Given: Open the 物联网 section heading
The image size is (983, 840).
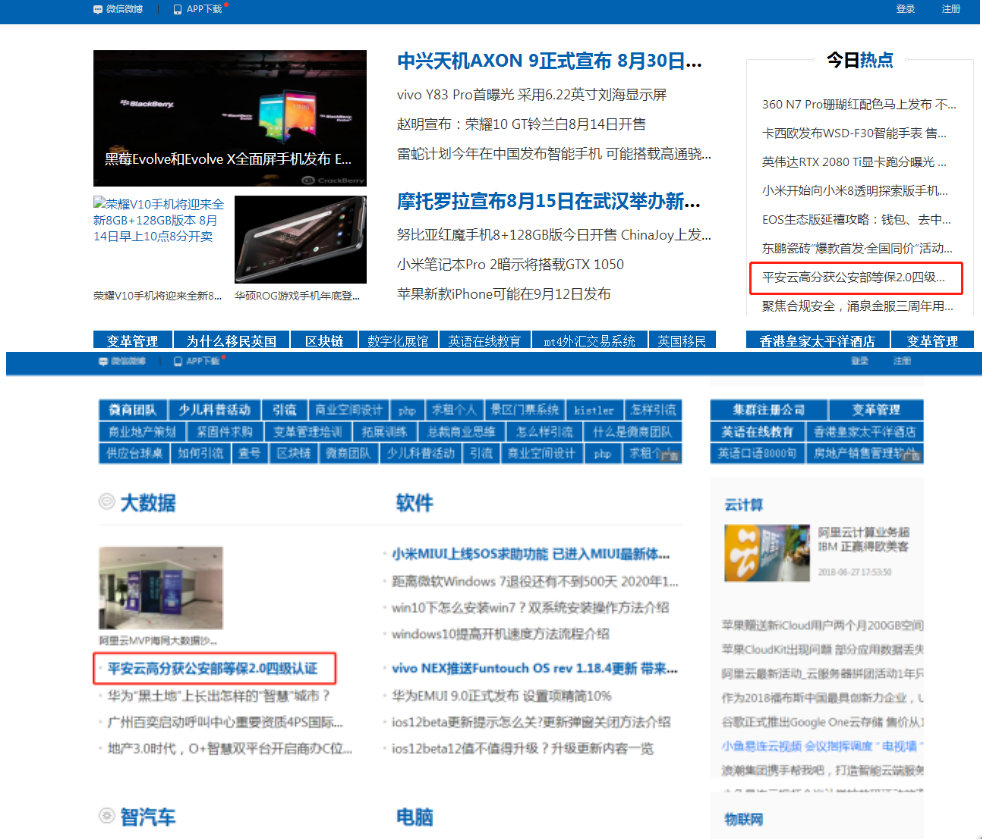Looking at the screenshot, I should click(x=744, y=819).
